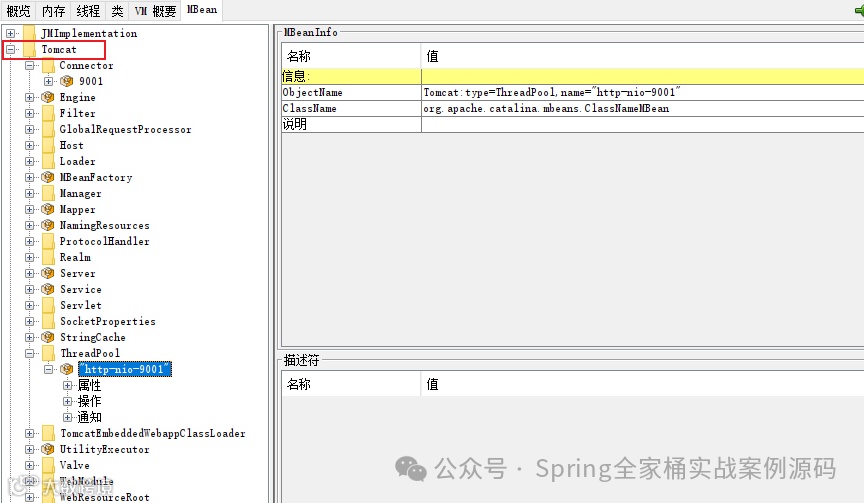Select the TomcatEmbeddedWebappClassLoader tree item
The height and width of the screenshot is (503, 864).
point(153,434)
